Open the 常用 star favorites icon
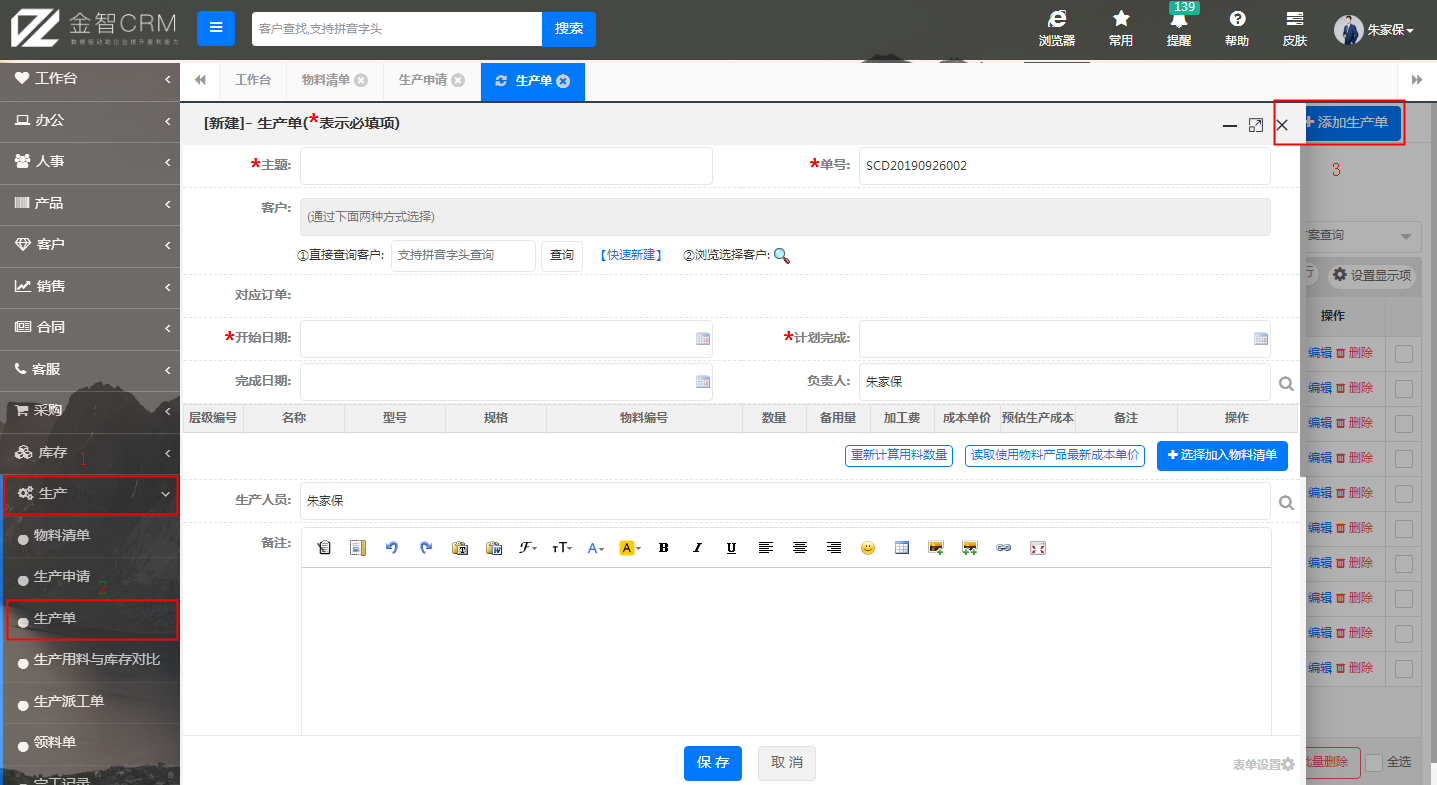 [1121, 29]
